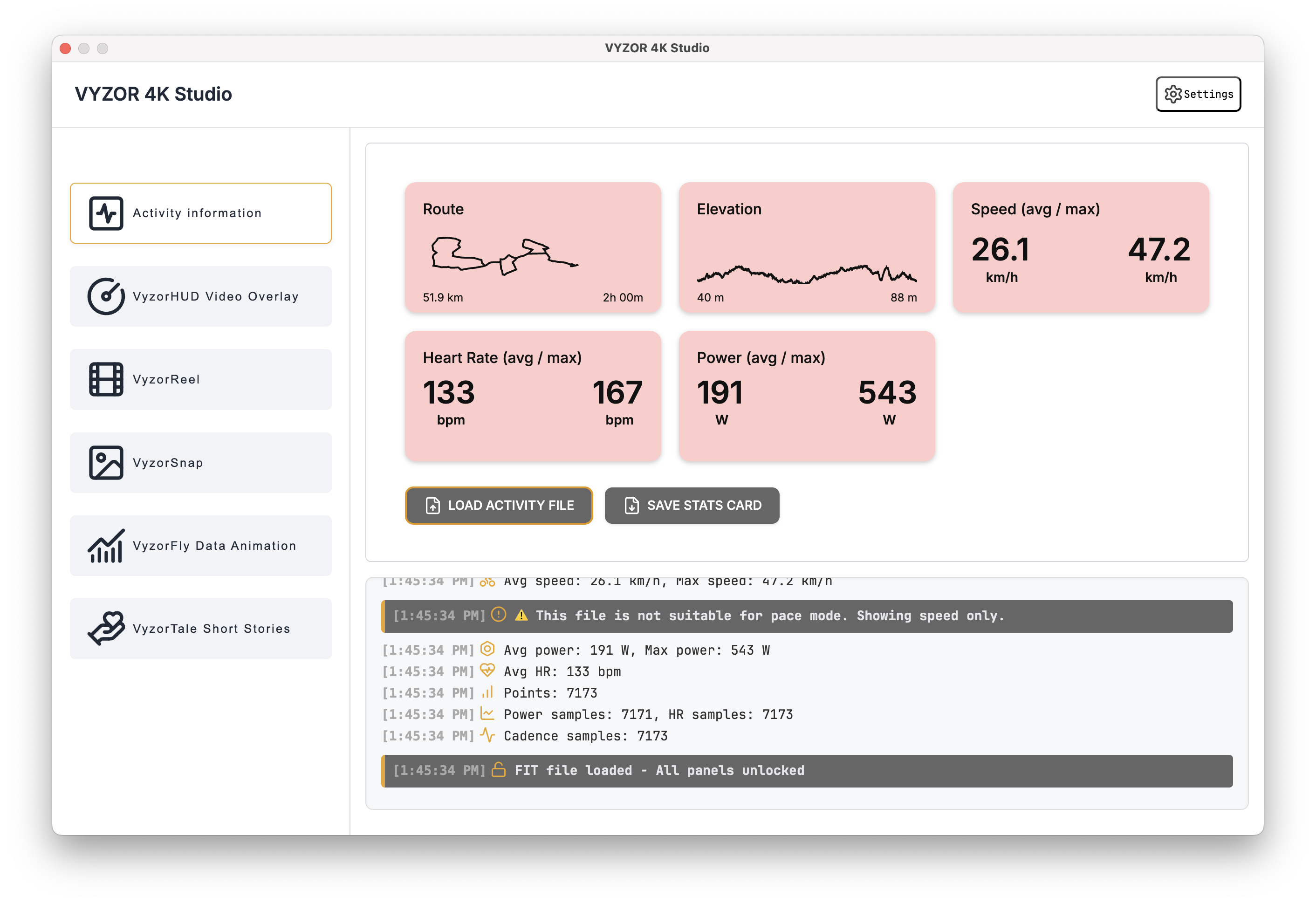Viewport: 1316px width, 904px height.
Task: Click the 167 max heart rate value
Action: point(617,392)
